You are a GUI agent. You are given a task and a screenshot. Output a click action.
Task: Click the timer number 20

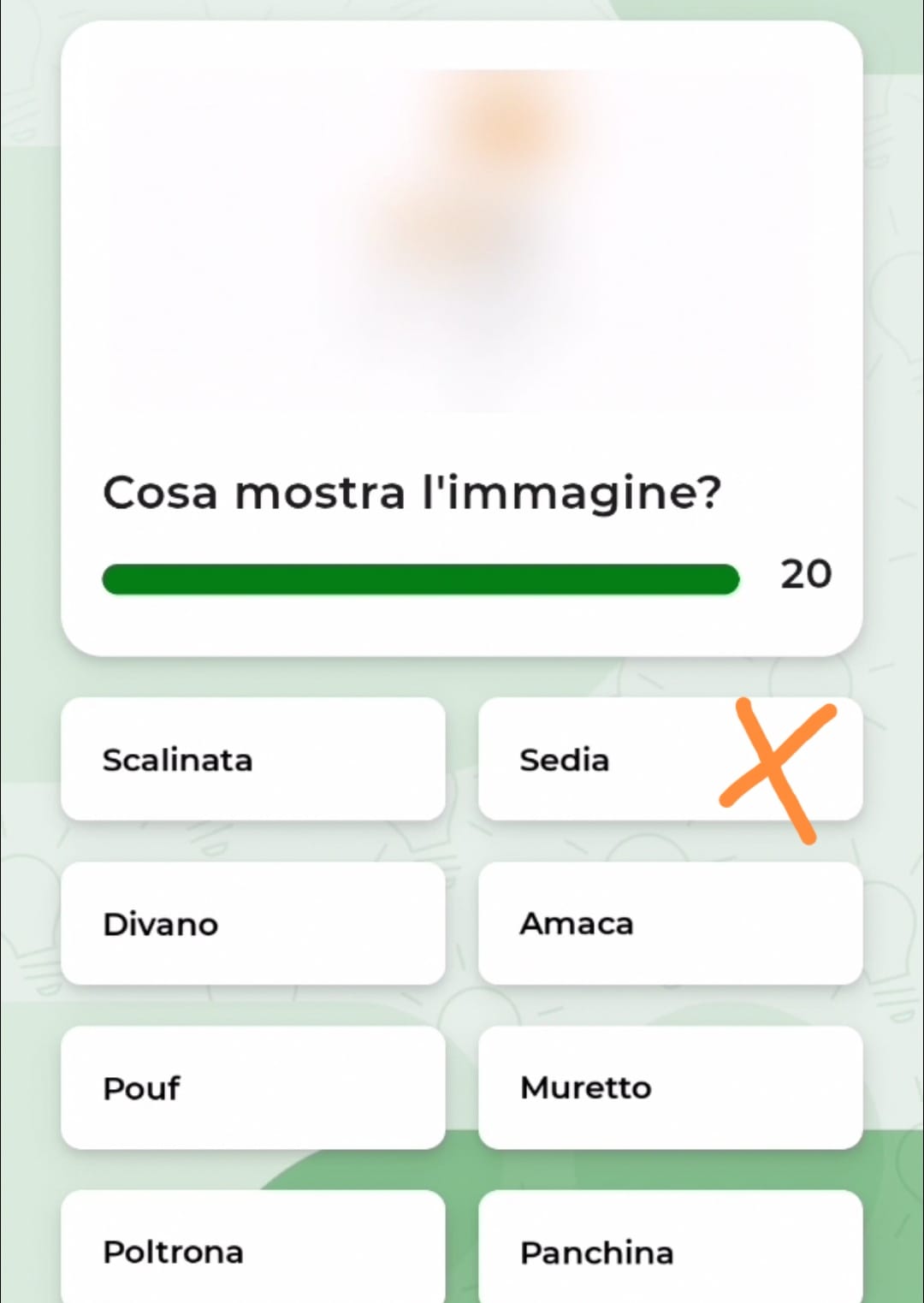point(805,574)
